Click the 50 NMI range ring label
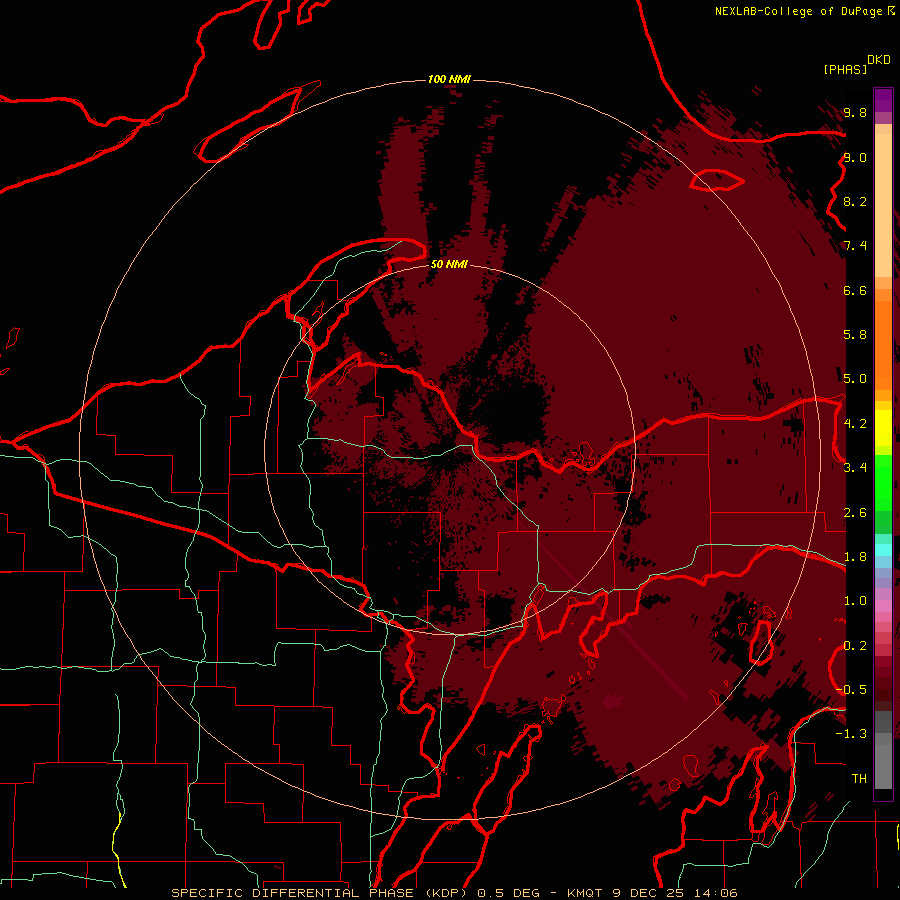Screen dimensions: 900x900 click(x=449, y=264)
